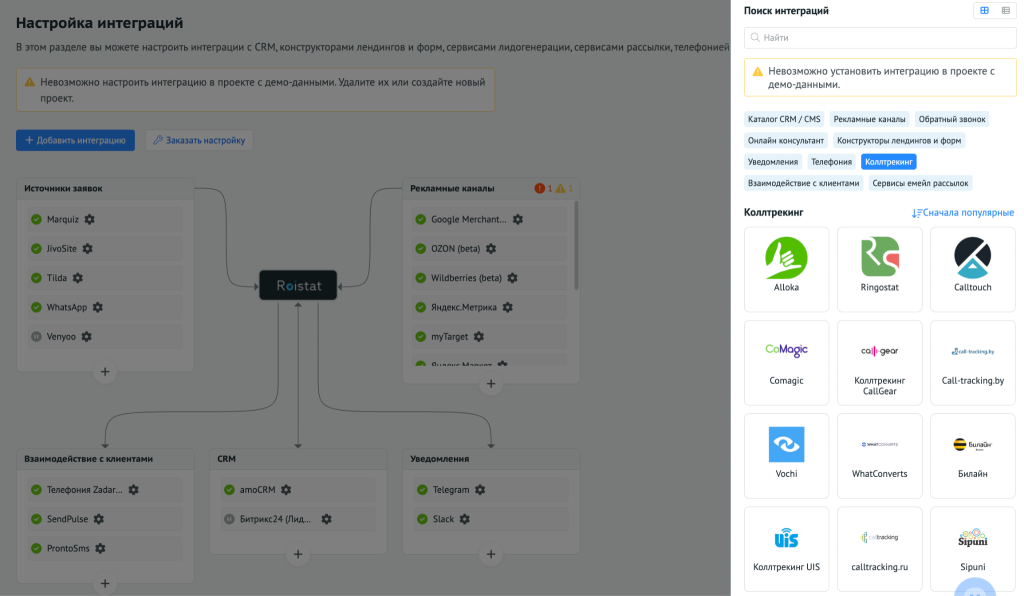The height and width of the screenshot is (596, 1024).
Task: Open settings gear for SendPulse
Action: [x=99, y=519]
